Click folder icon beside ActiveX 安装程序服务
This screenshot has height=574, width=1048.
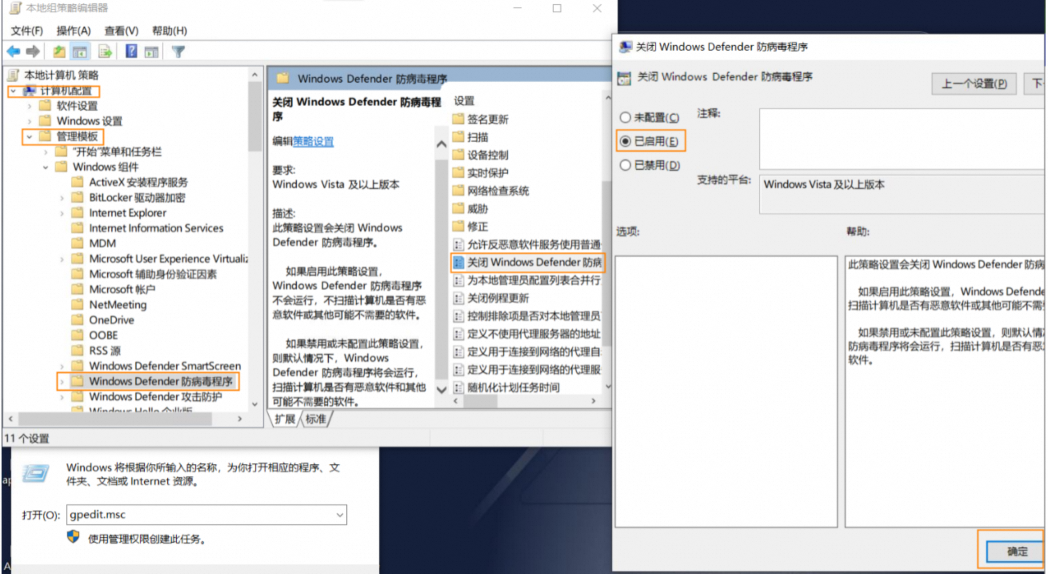tap(78, 182)
